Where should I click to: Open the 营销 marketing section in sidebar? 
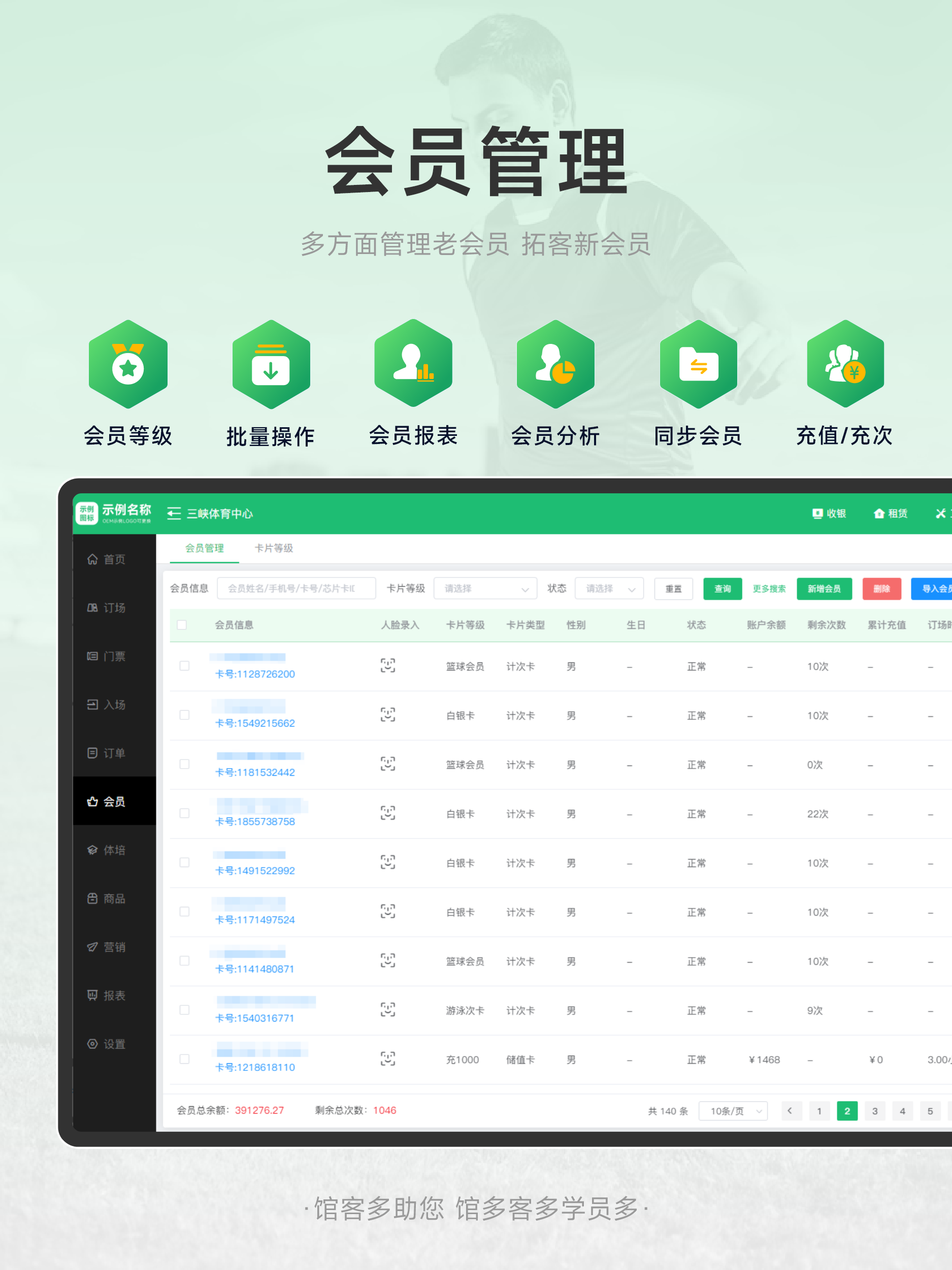(114, 947)
